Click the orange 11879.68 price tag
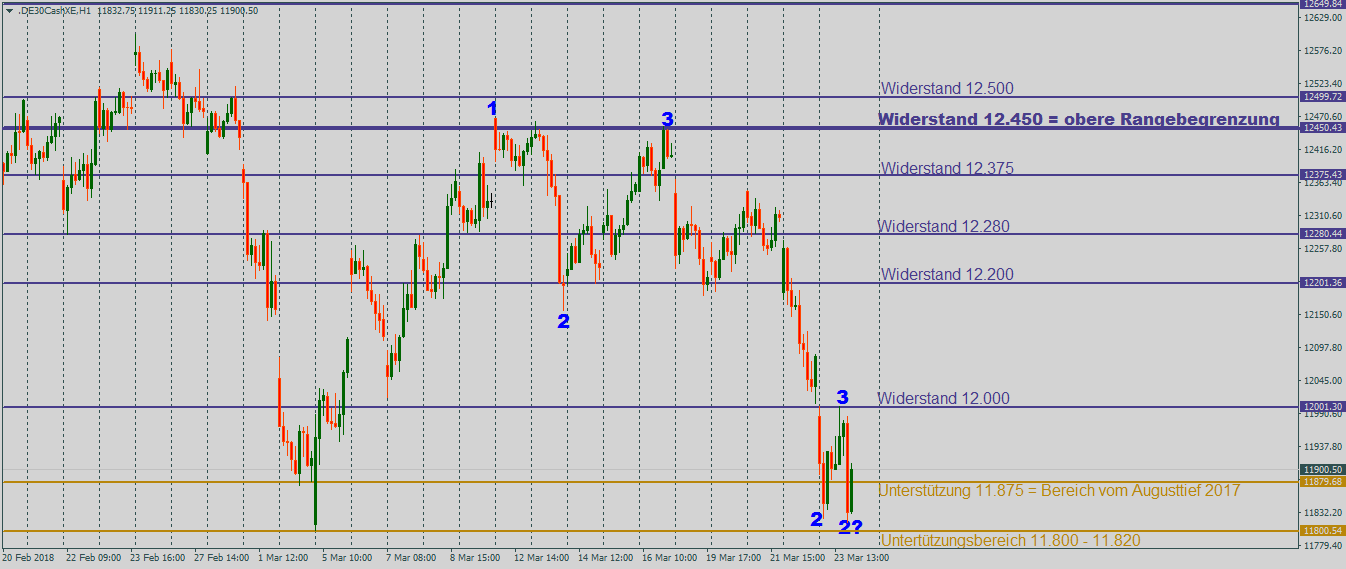The width and height of the screenshot is (1346, 569). point(1322,482)
